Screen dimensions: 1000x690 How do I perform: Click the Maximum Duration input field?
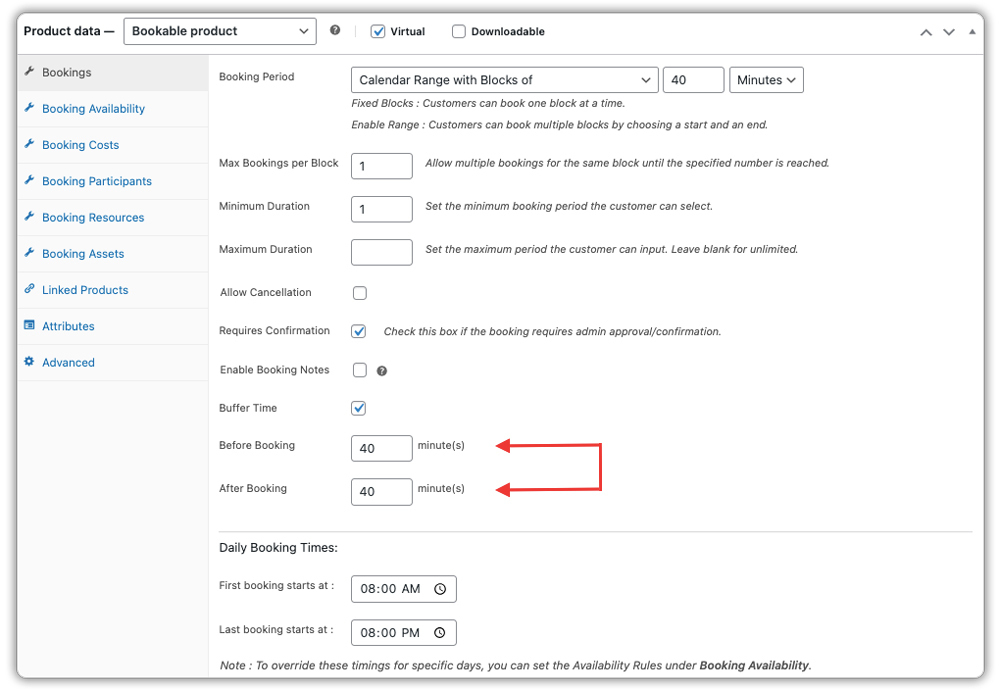point(382,252)
